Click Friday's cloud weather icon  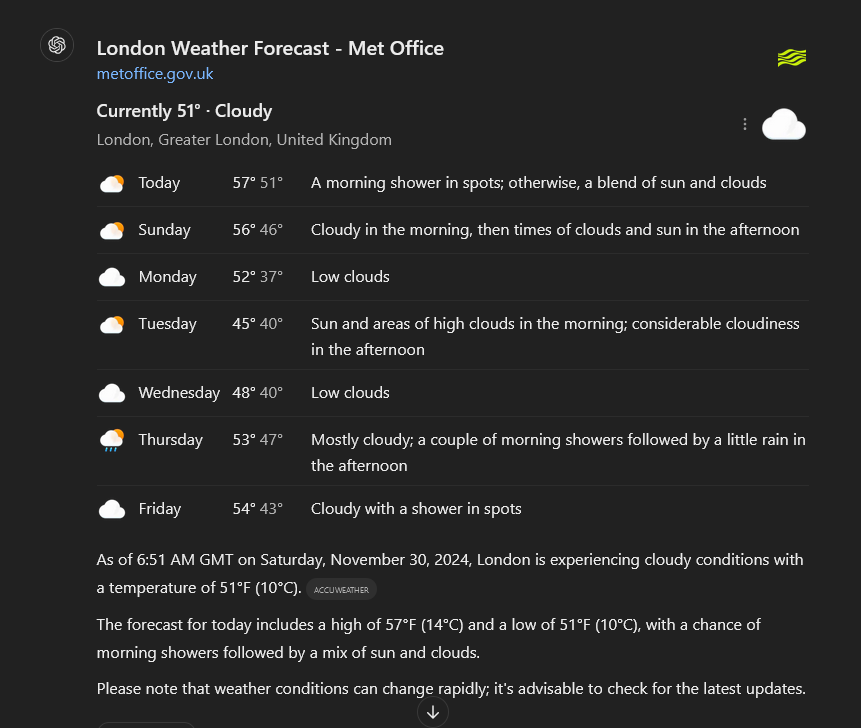tap(112, 509)
